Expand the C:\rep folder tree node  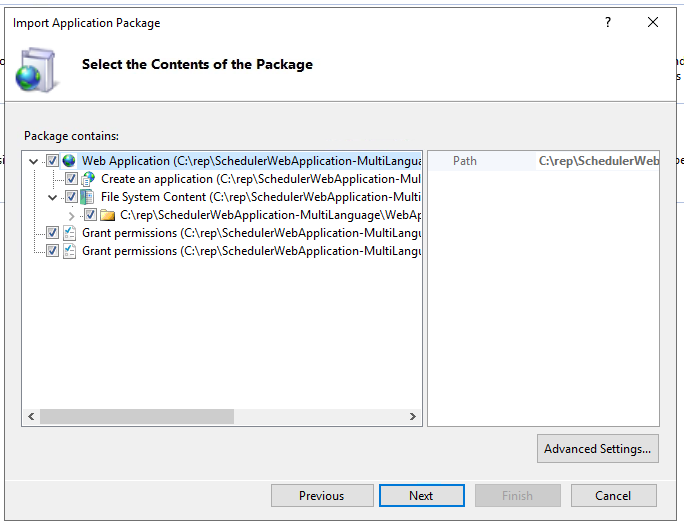pyautogui.click(x=71, y=215)
